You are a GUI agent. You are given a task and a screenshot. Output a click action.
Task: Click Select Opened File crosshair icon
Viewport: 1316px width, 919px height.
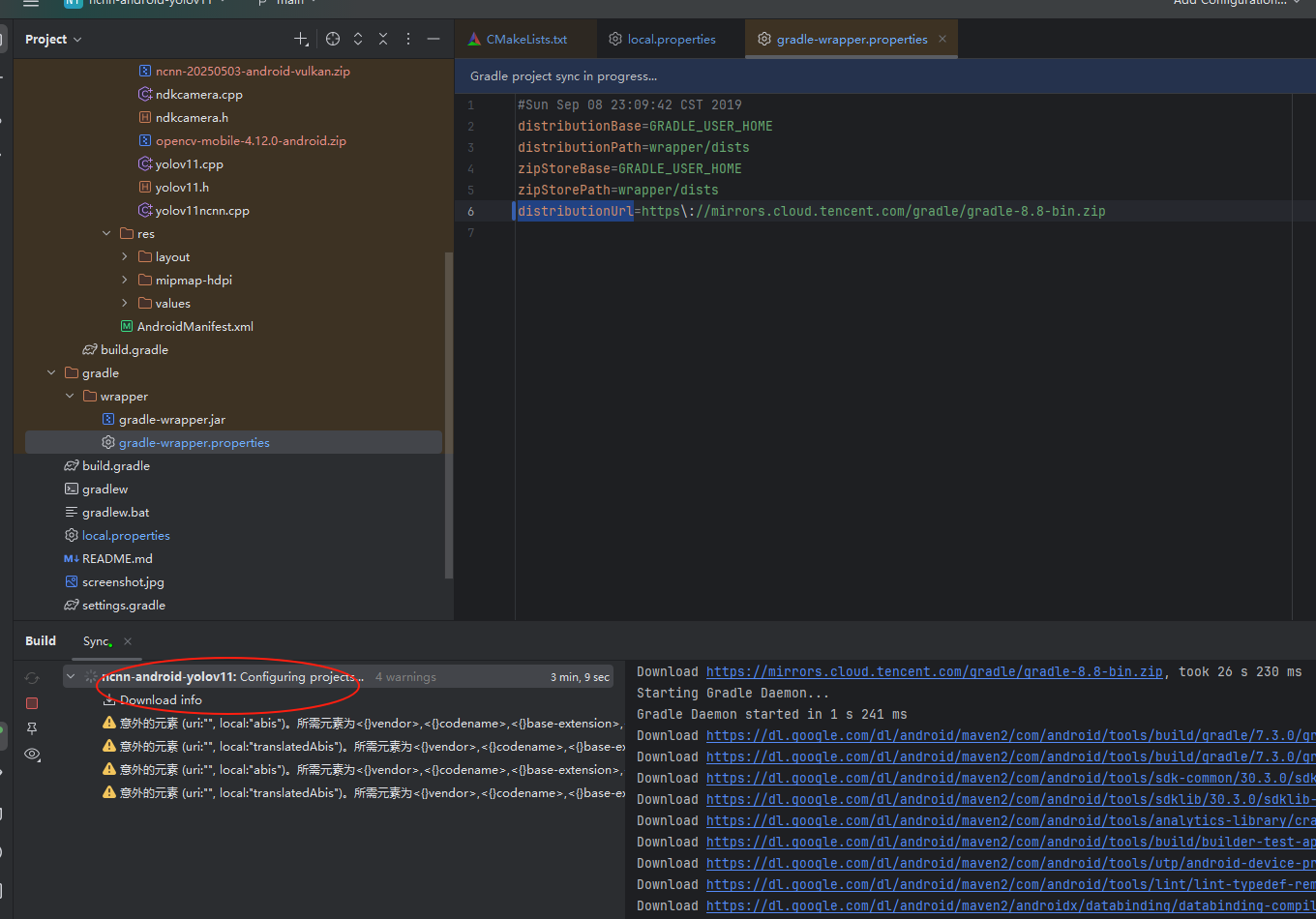click(333, 39)
